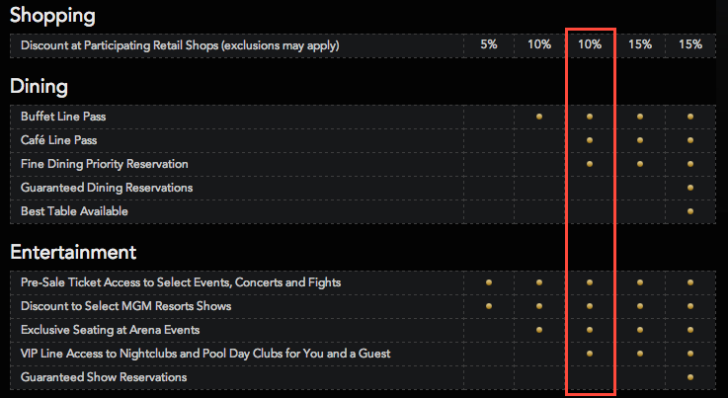Click the Shopping section heading
Image resolution: width=728 pixels, height=398 pixels.
tap(52, 15)
